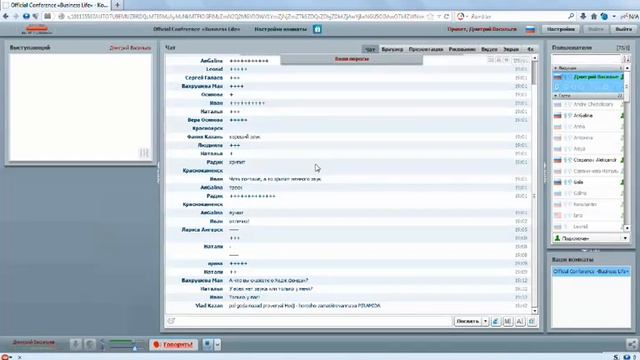Viewport: 640px width, 360px height.
Task: Click the browser downloads arrow icon
Action: tap(583, 16)
